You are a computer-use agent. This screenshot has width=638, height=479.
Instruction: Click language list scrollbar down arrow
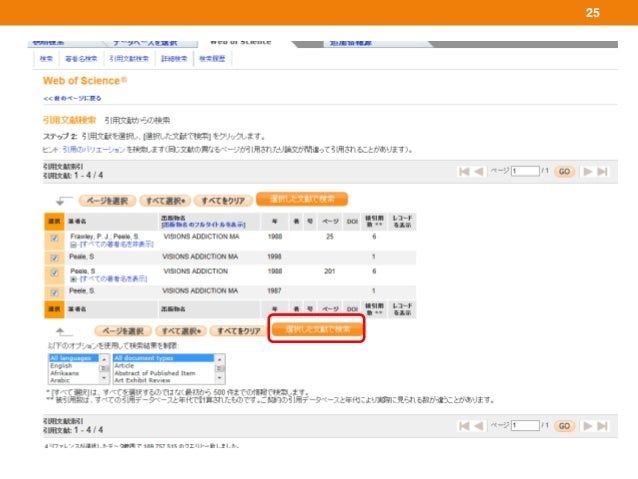tap(104, 379)
